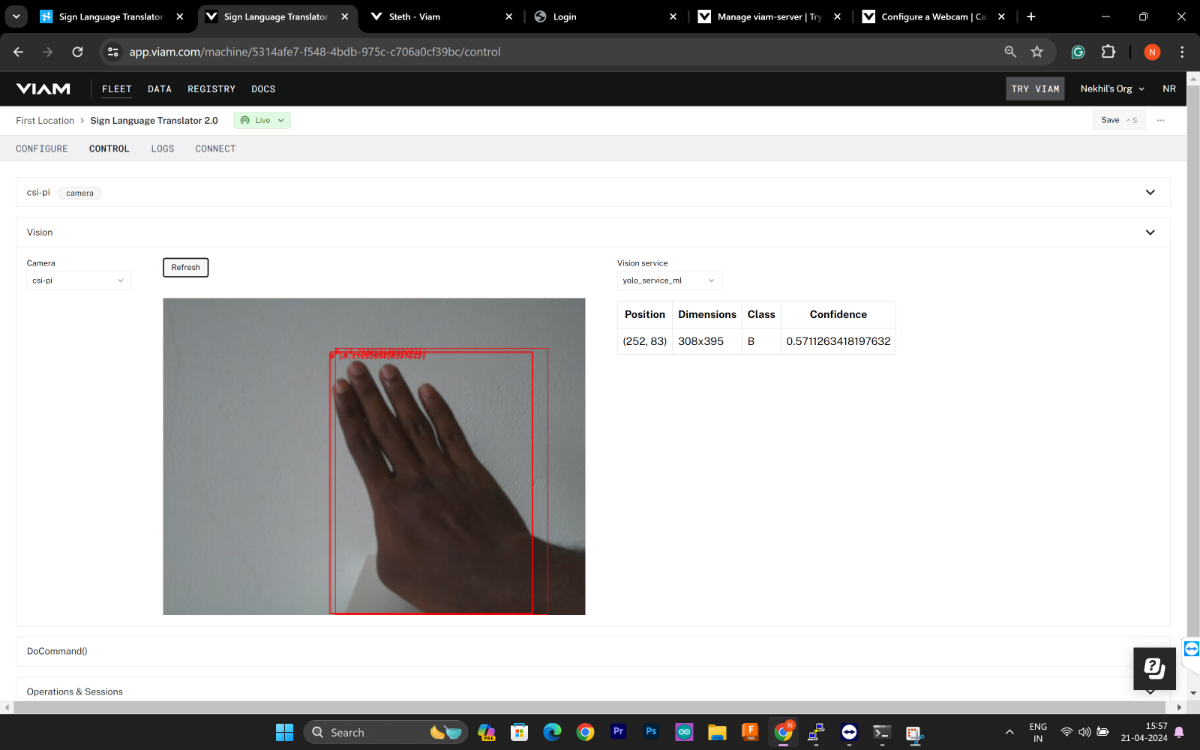The image size is (1200, 750).
Task: Collapse the Vision panel chevron
Action: pyautogui.click(x=1150, y=232)
